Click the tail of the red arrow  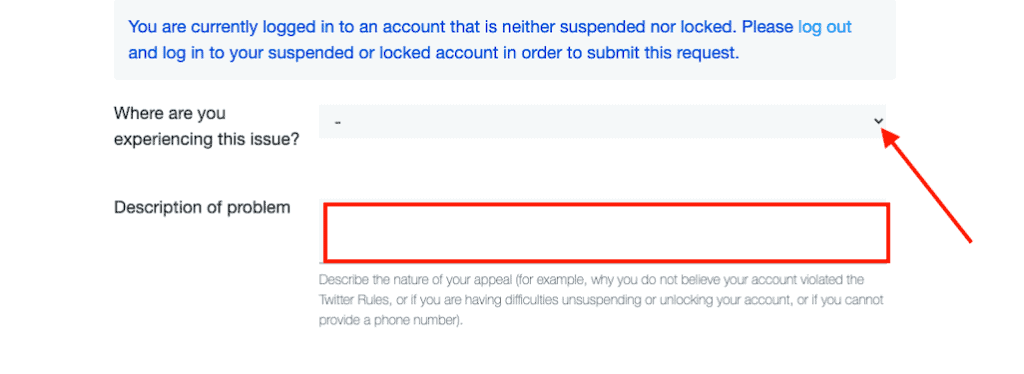[x=968, y=240]
